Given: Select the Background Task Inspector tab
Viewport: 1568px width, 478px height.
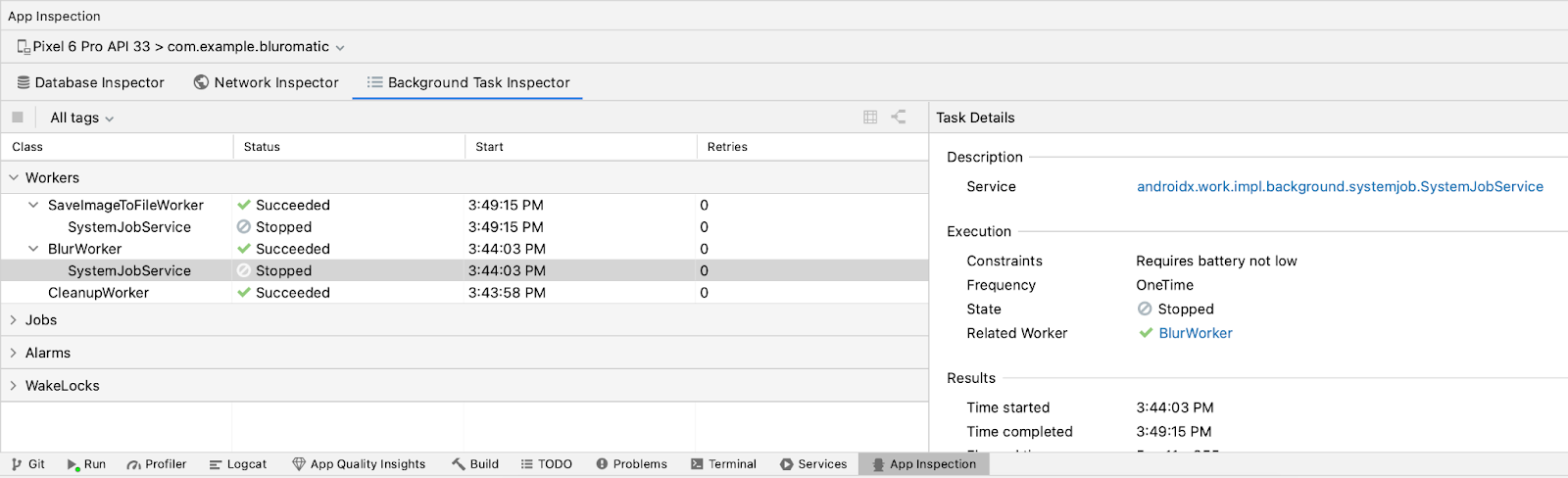Looking at the screenshot, I should coord(467,83).
